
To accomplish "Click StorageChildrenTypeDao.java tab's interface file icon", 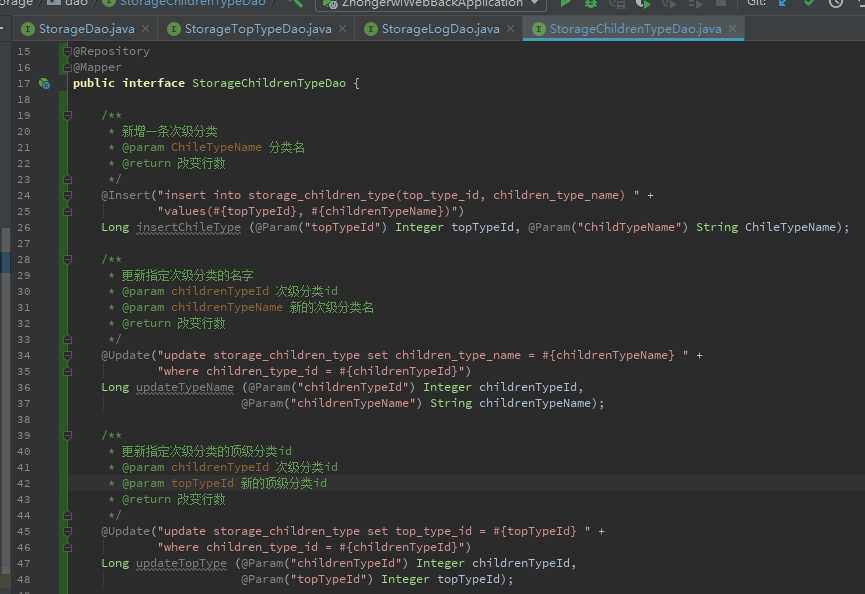I will click(x=538, y=29).
